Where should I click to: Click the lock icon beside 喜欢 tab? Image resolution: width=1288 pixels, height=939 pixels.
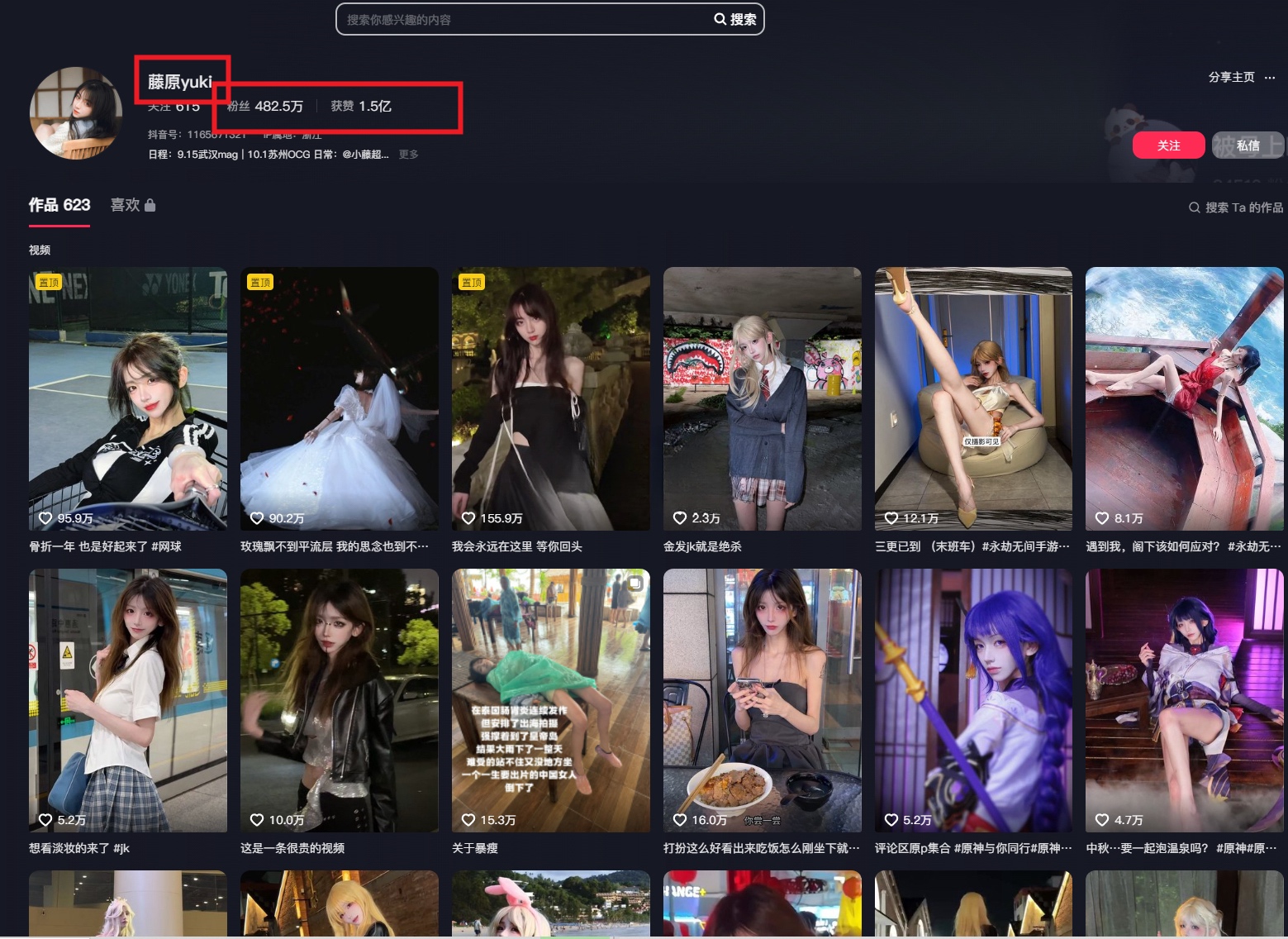(x=150, y=205)
